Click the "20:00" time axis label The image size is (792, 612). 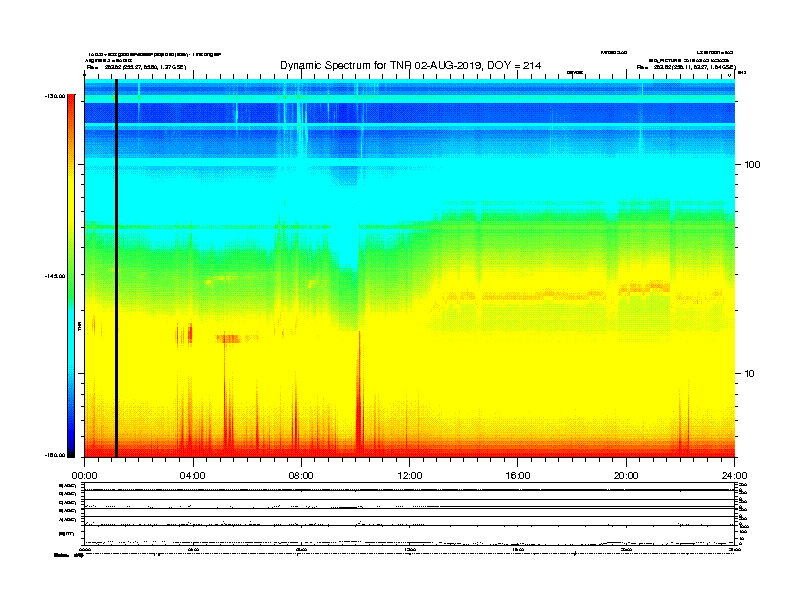[626, 476]
